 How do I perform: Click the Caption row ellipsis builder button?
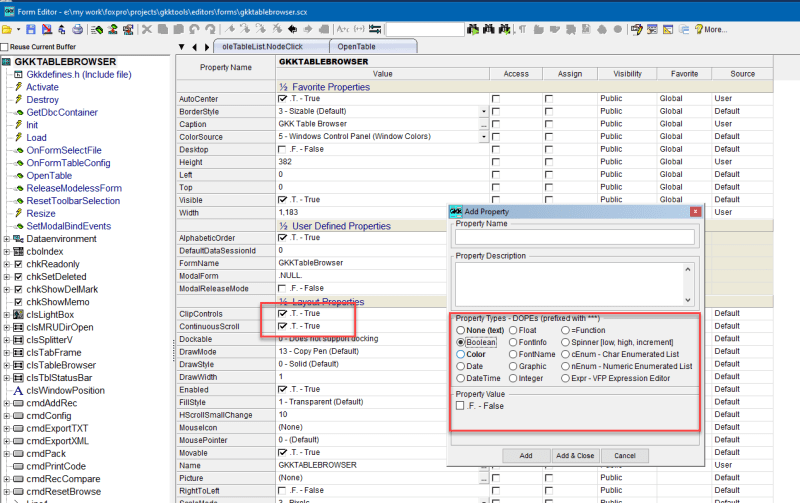(483, 124)
